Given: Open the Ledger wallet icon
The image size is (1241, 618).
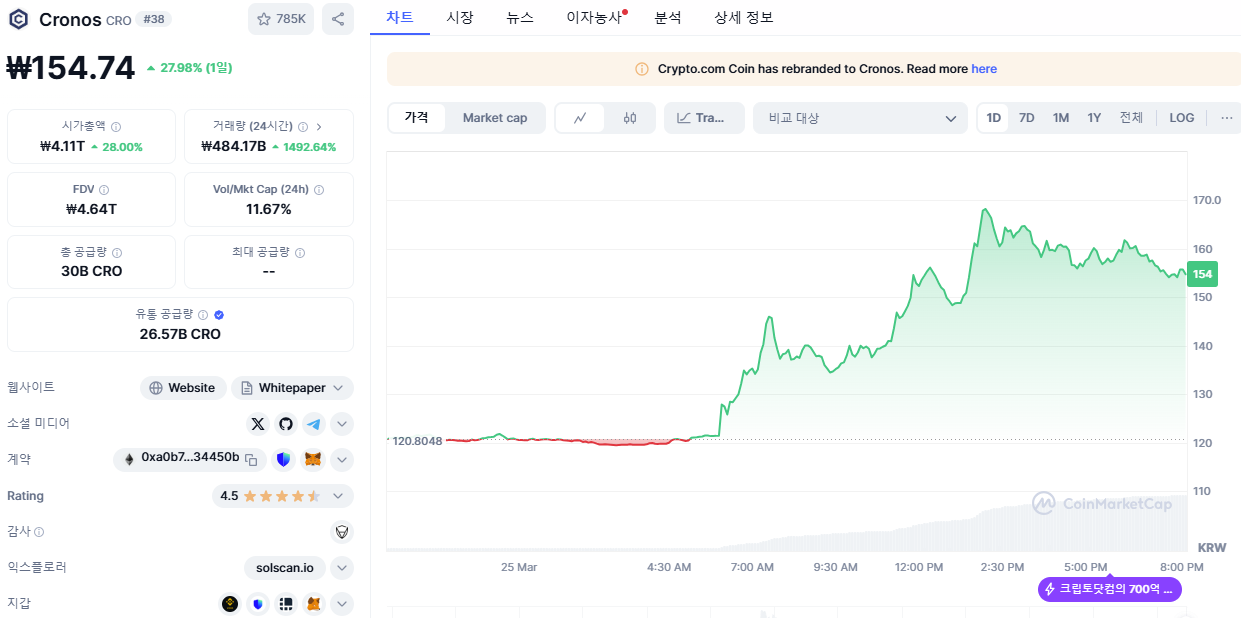Looking at the screenshot, I should click(x=286, y=604).
